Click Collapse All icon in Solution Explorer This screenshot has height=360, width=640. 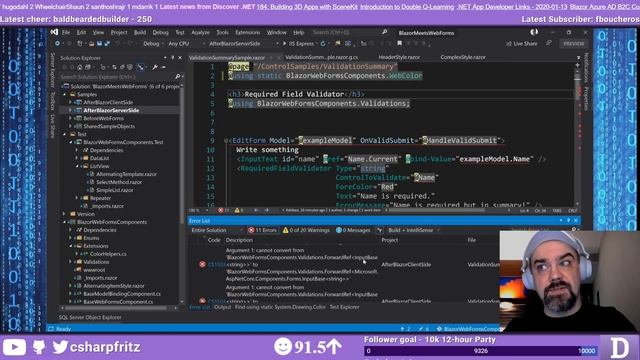click(x=122, y=67)
